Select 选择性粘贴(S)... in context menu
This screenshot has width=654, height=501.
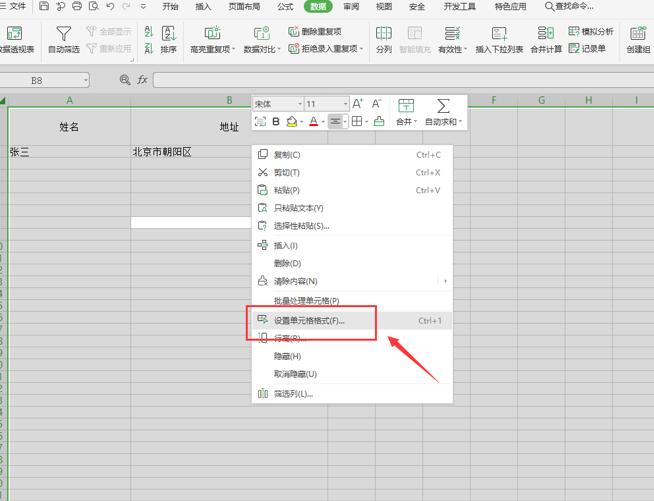[x=352, y=226]
